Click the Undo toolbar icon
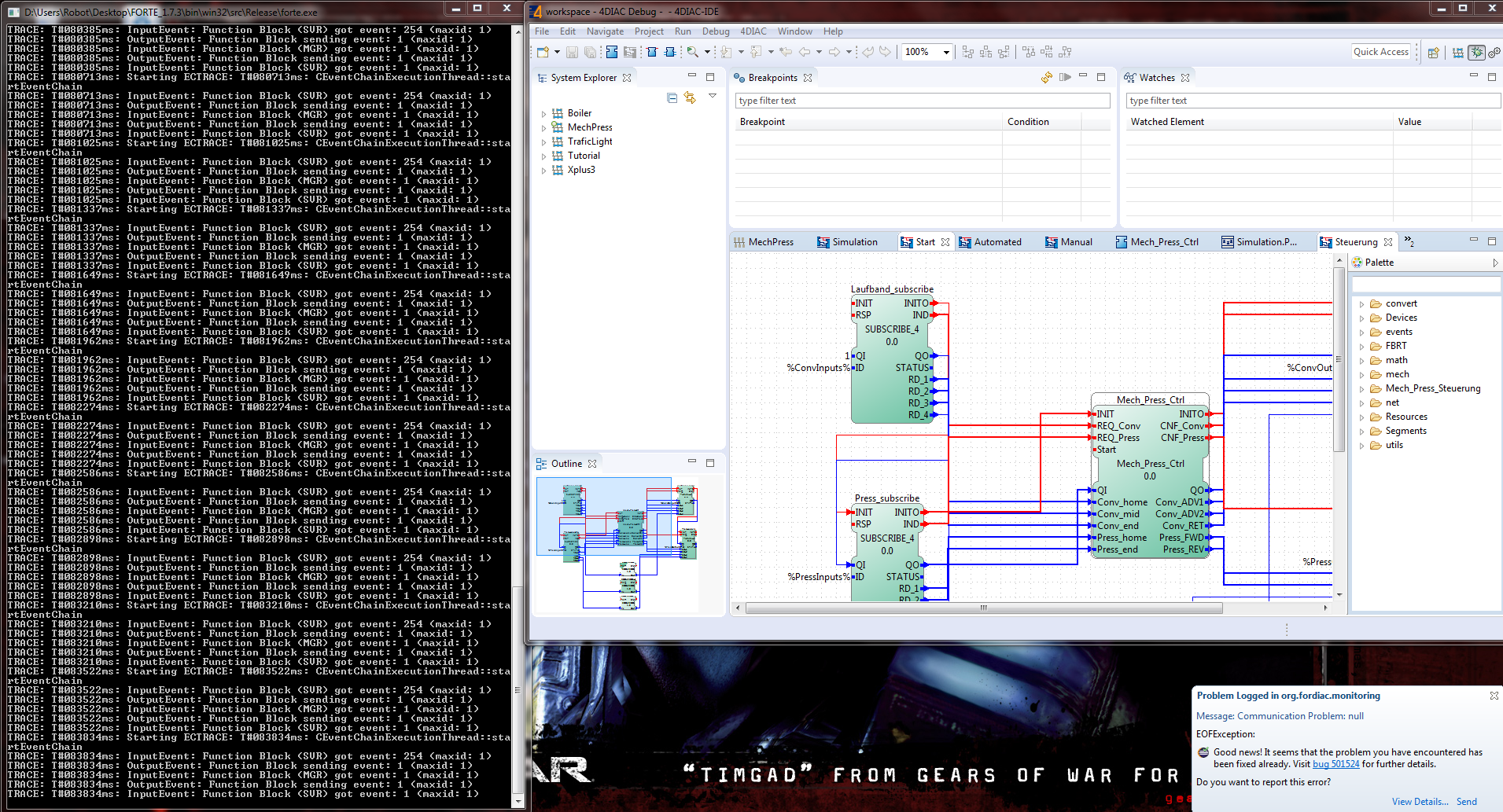The image size is (1503, 812). click(868, 52)
